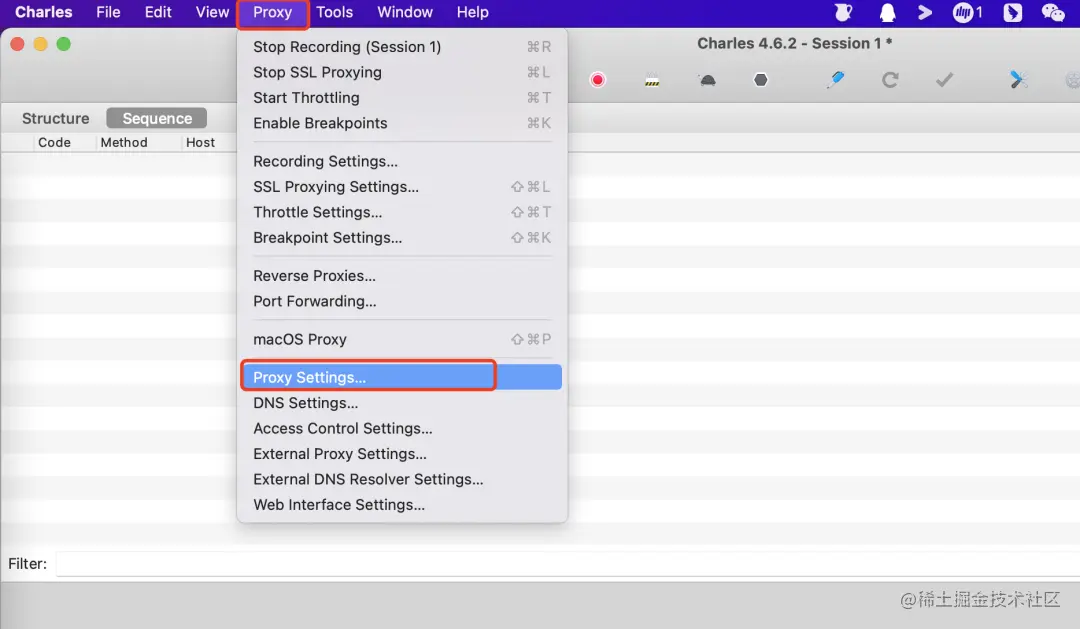Screen dimensions: 1080x629
Task: Open Web Interface Settings...
Action: tap(402, 505)
